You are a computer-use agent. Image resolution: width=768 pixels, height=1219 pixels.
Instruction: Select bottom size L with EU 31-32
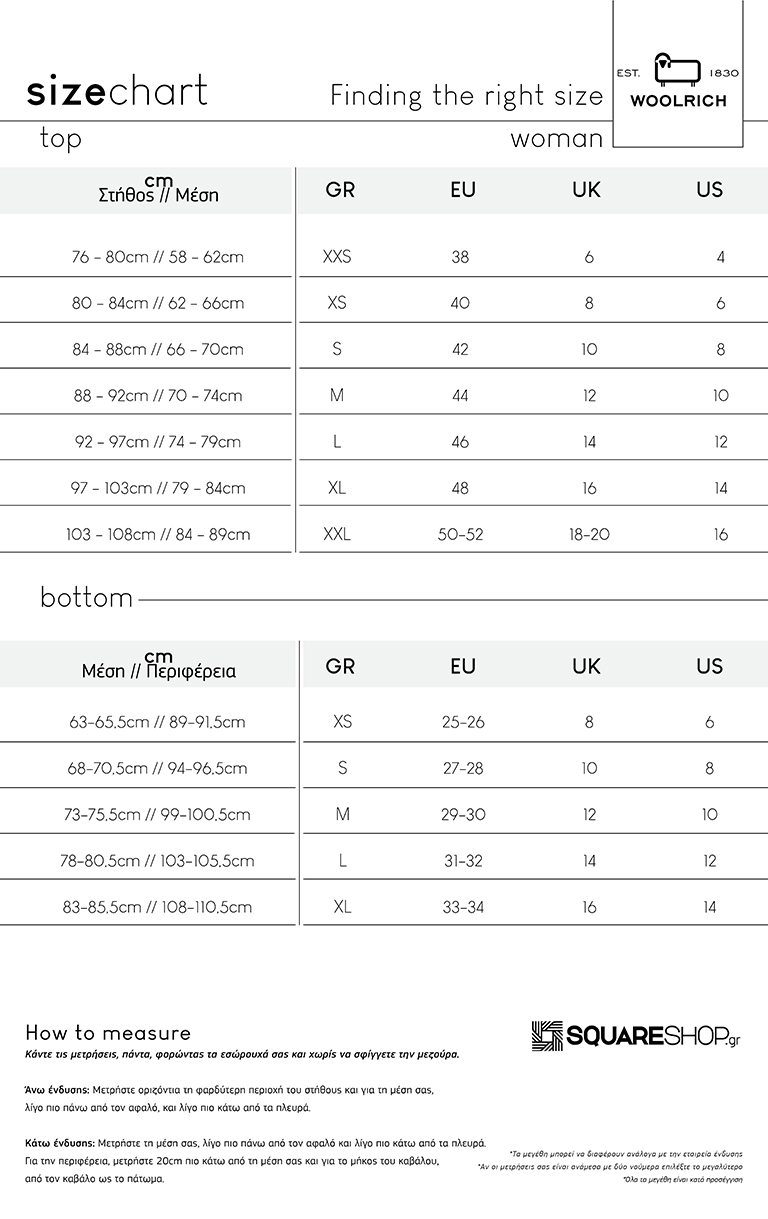pos(384,861)
